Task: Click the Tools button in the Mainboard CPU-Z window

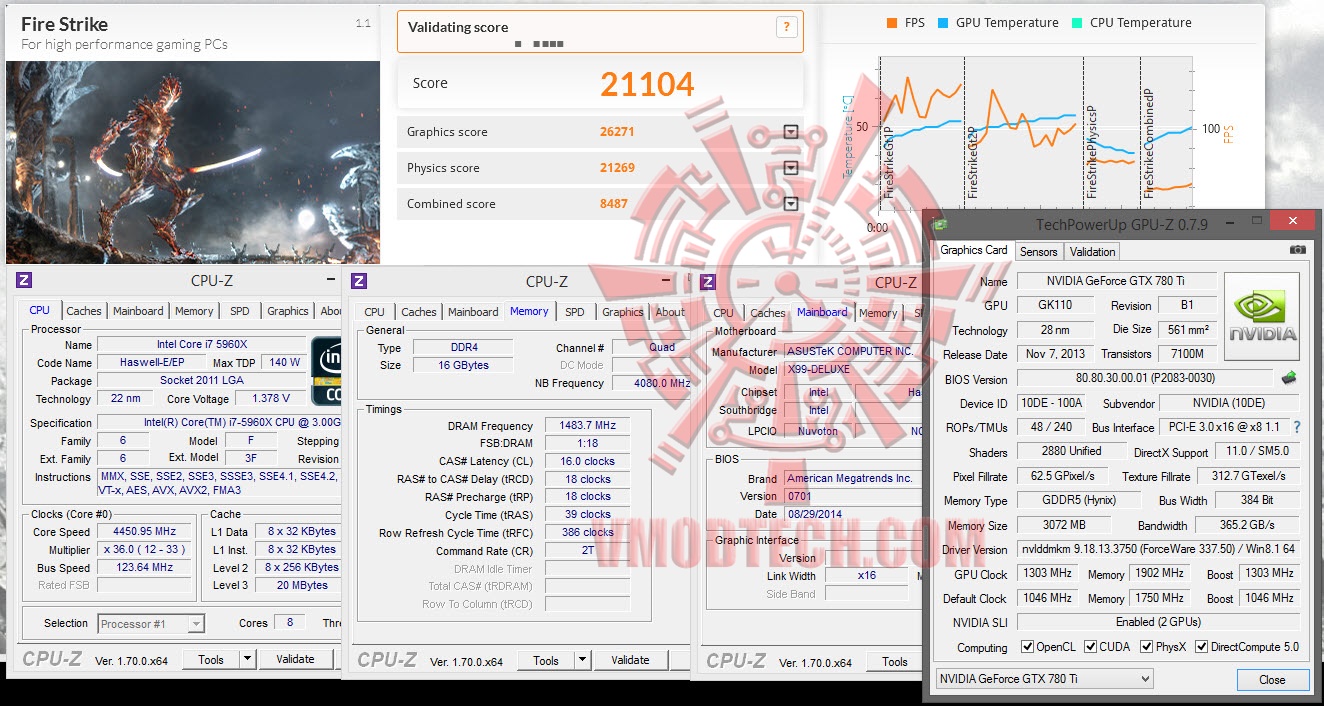Action: click(x=895, y=661)
